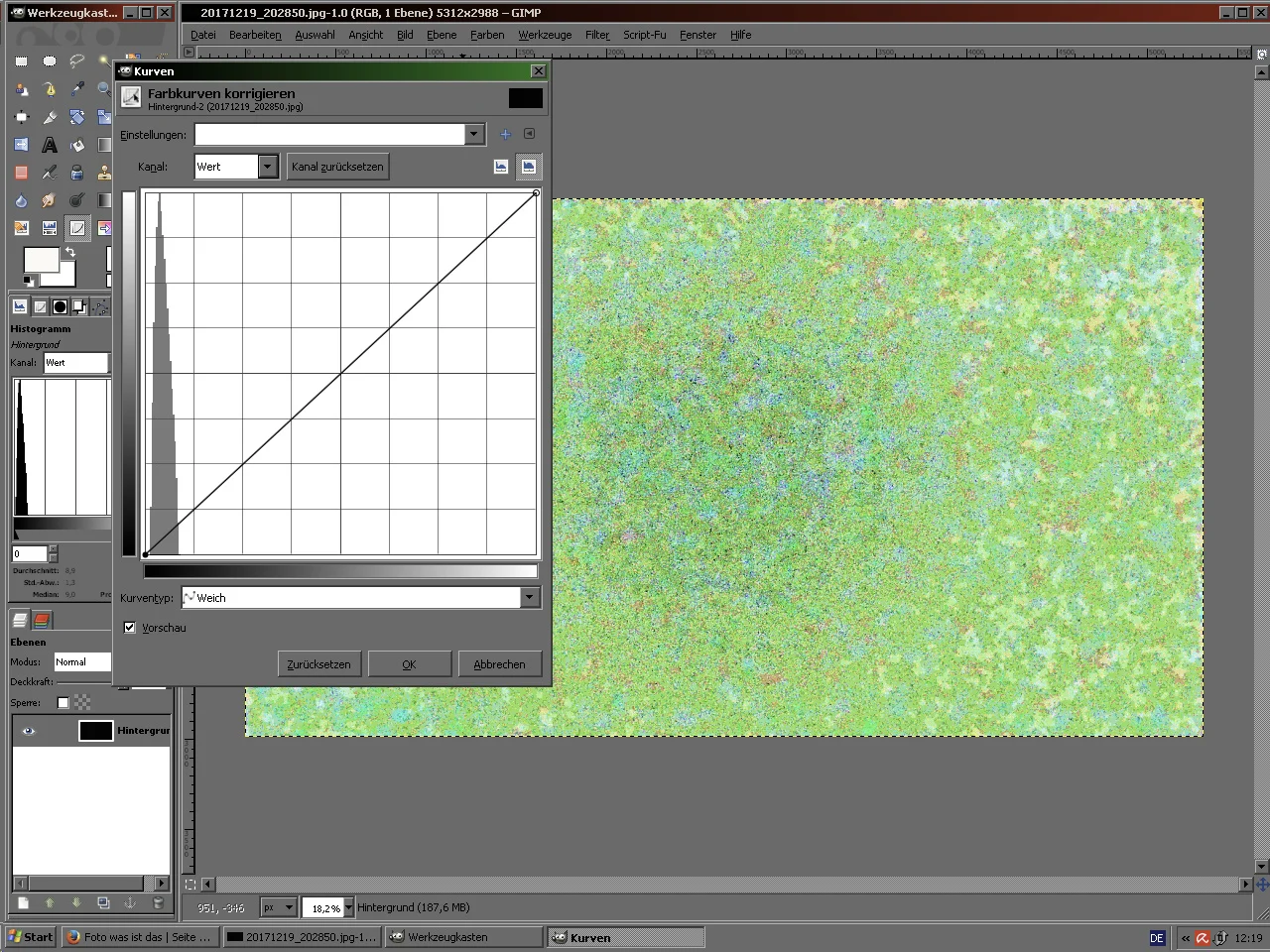Add curve settings to favorites (plus icon)
The width and height of the screenshot is (1270, 952).
tap(505, 134)
